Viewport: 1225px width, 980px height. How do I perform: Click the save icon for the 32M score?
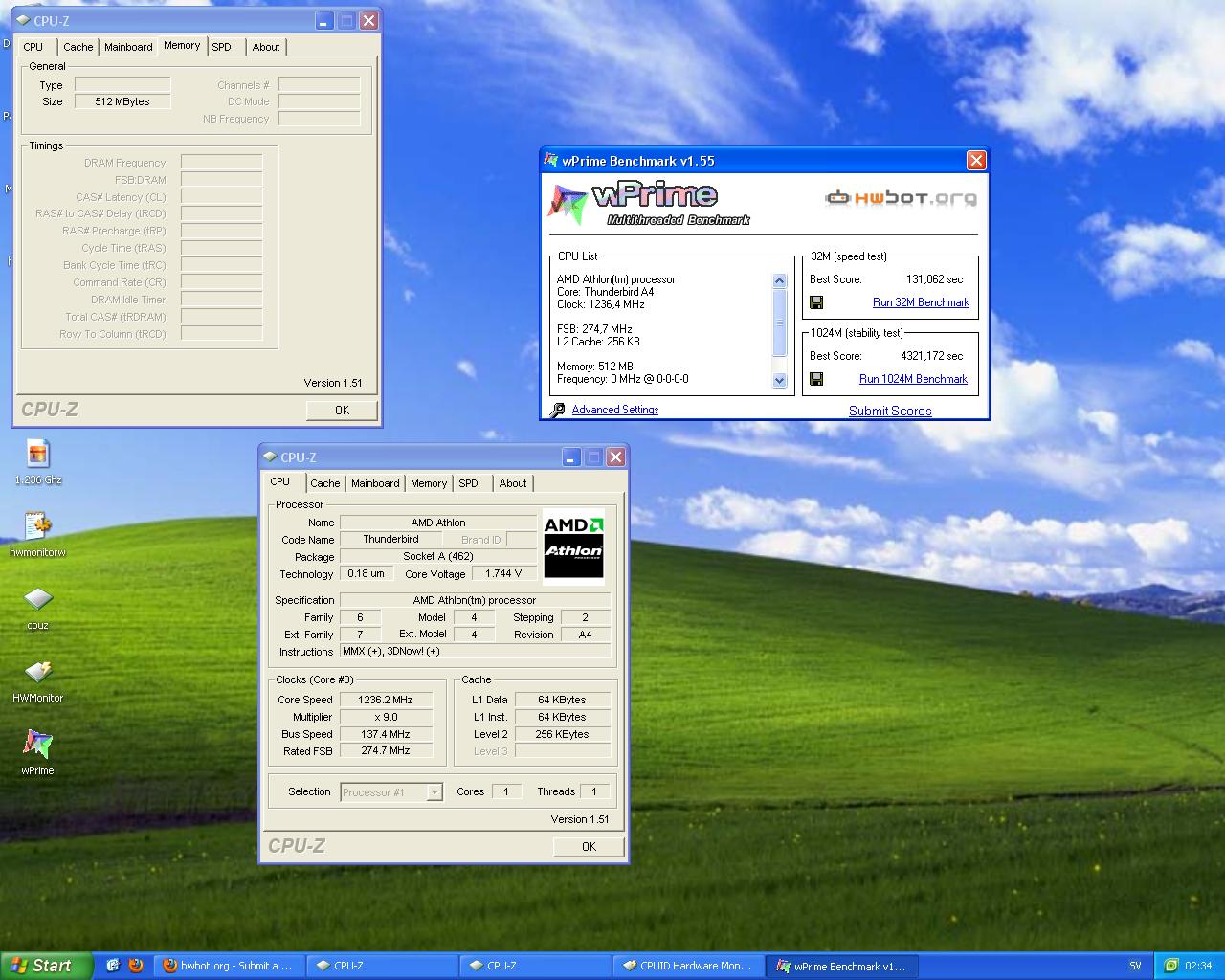coord(816,302)
